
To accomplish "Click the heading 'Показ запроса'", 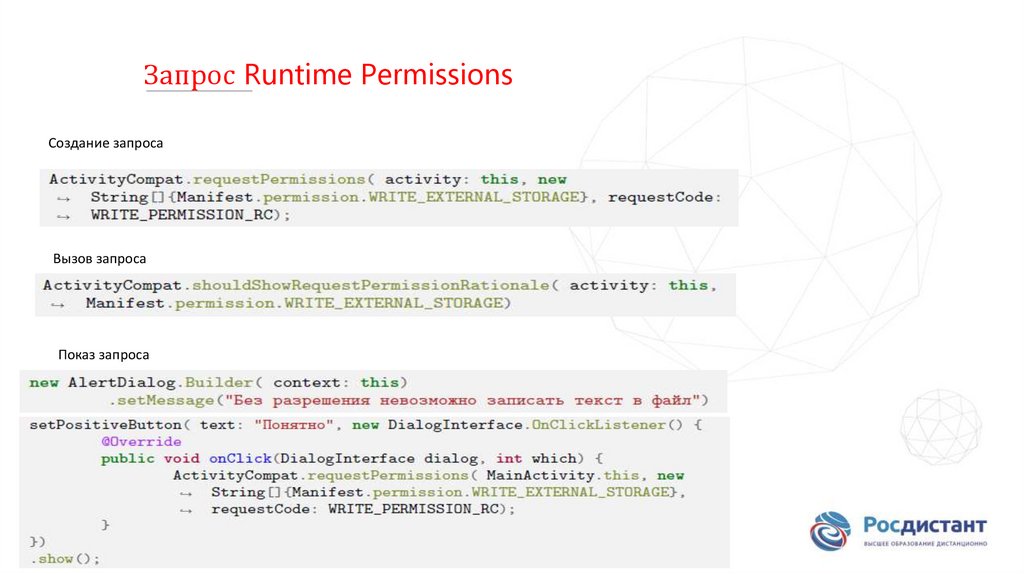I will 104,355.
